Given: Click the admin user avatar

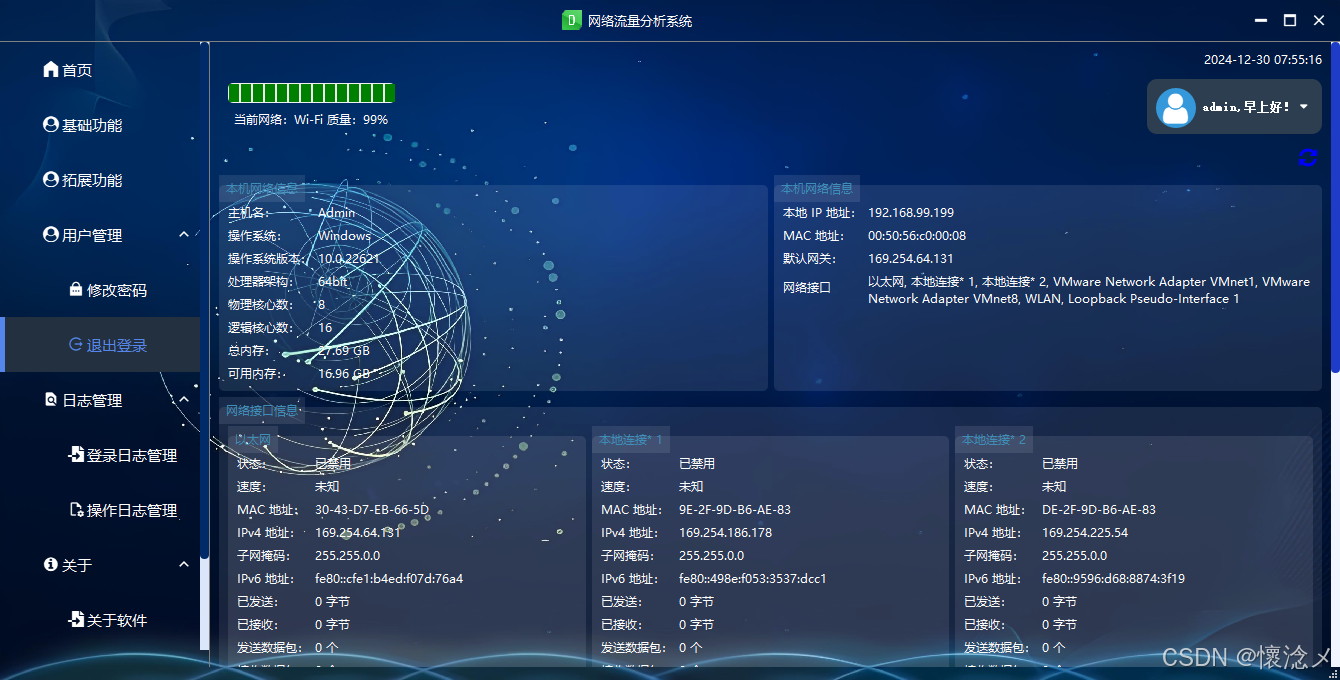Looking at the screenshot, I should pos(1176,107).
